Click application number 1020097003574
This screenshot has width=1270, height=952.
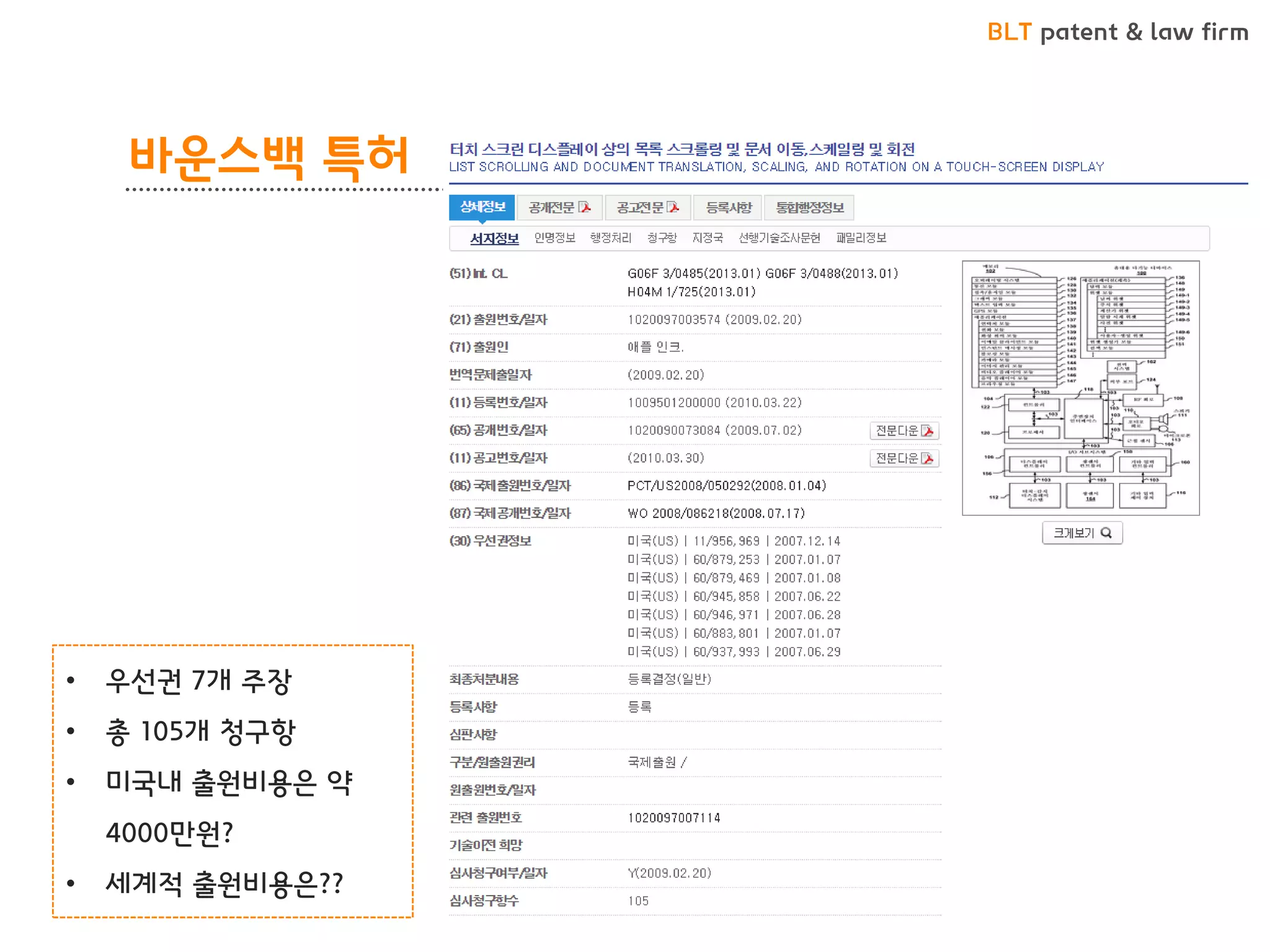674,320
